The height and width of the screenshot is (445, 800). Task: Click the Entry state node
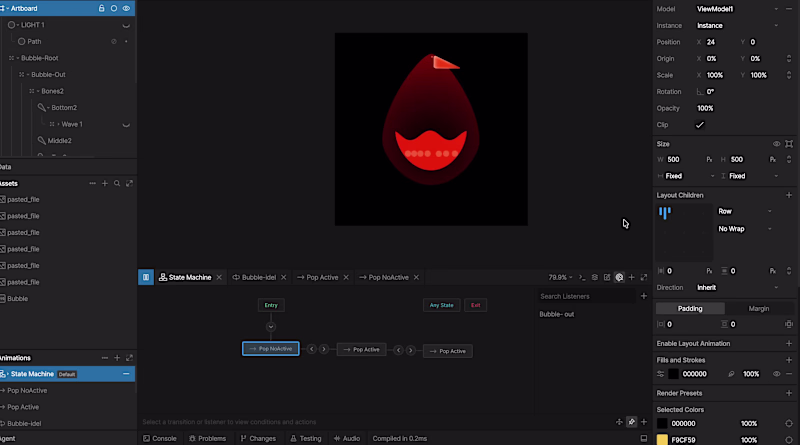(x=271, y=305)
